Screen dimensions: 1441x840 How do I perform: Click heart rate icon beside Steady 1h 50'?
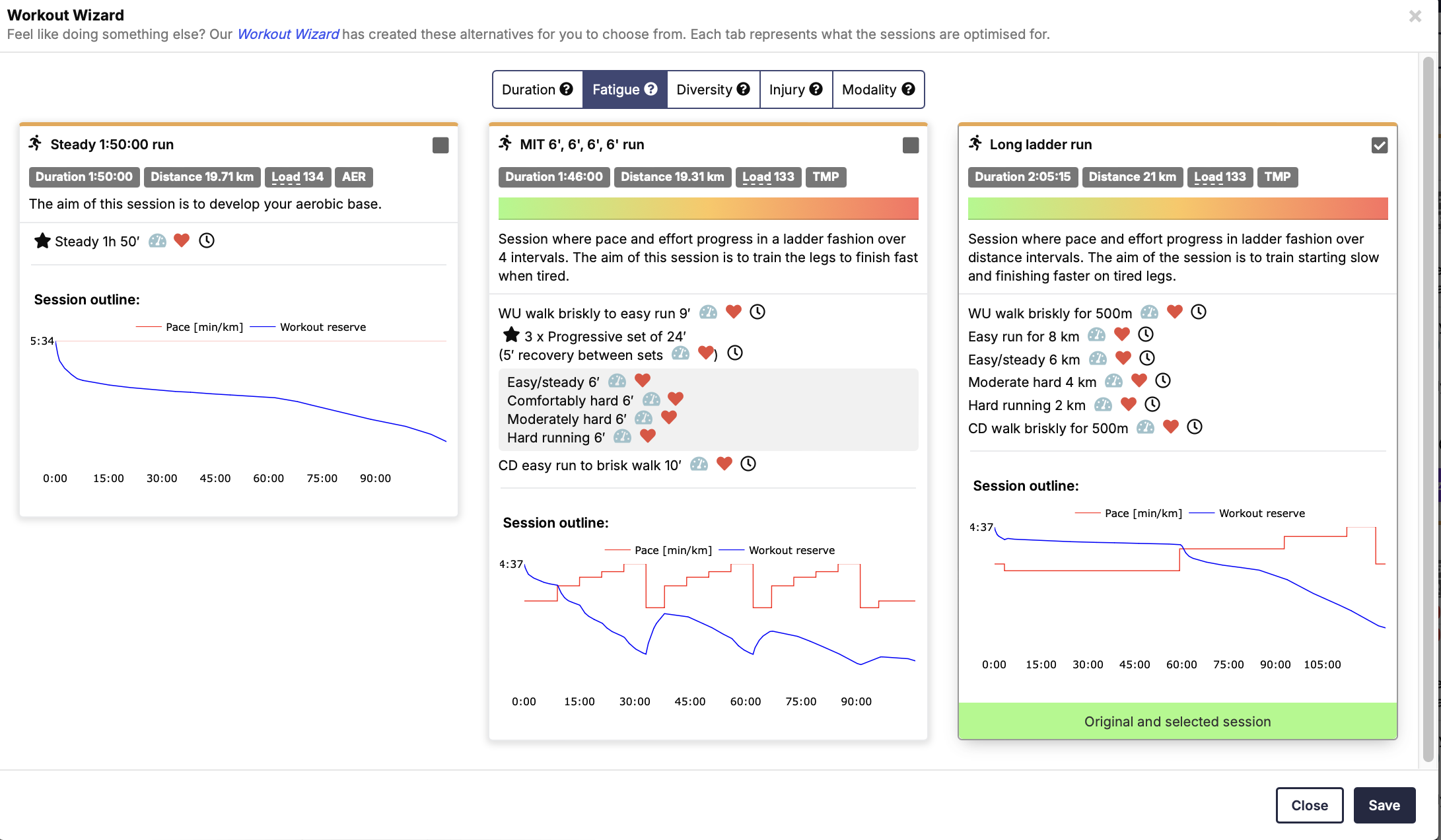(182, 240)
